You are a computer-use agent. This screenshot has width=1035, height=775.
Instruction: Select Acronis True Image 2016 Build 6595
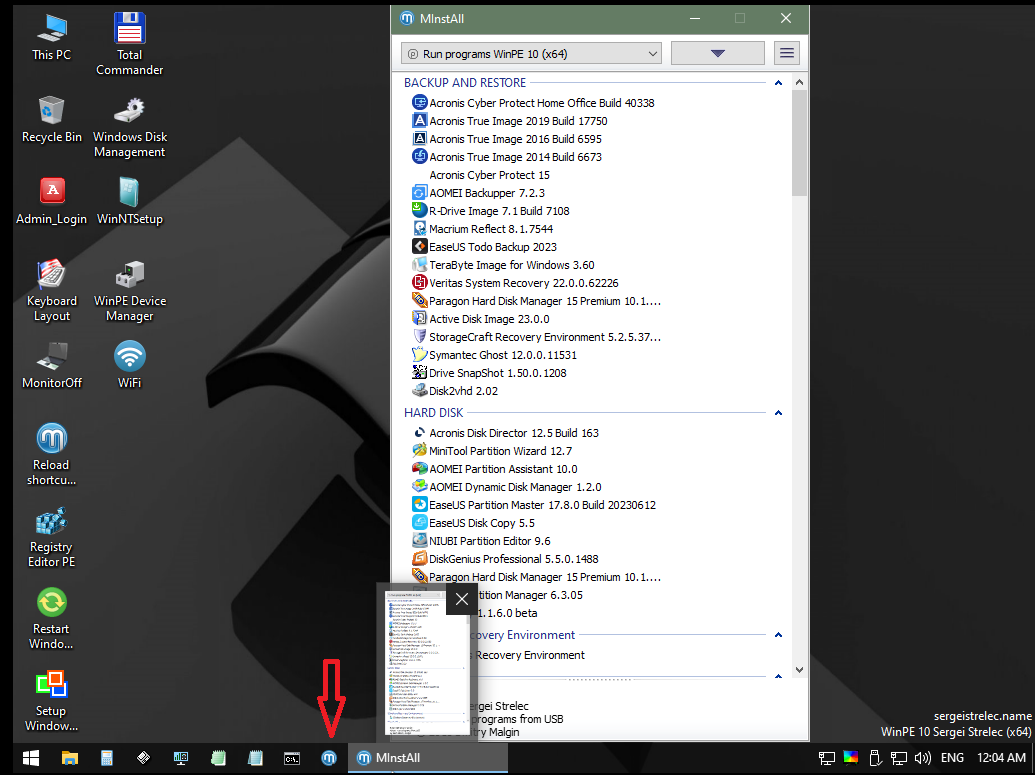click(507, 139)
